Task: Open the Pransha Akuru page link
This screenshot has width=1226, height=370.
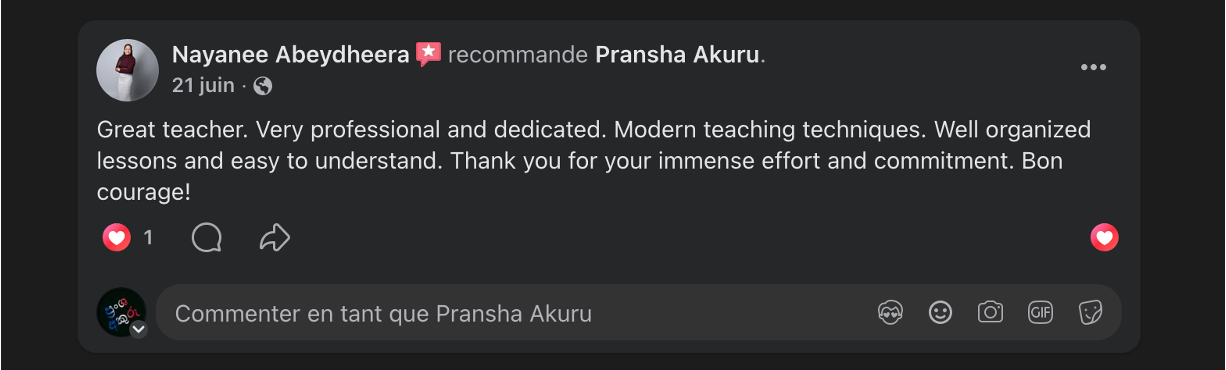Action: coord(677,55)
